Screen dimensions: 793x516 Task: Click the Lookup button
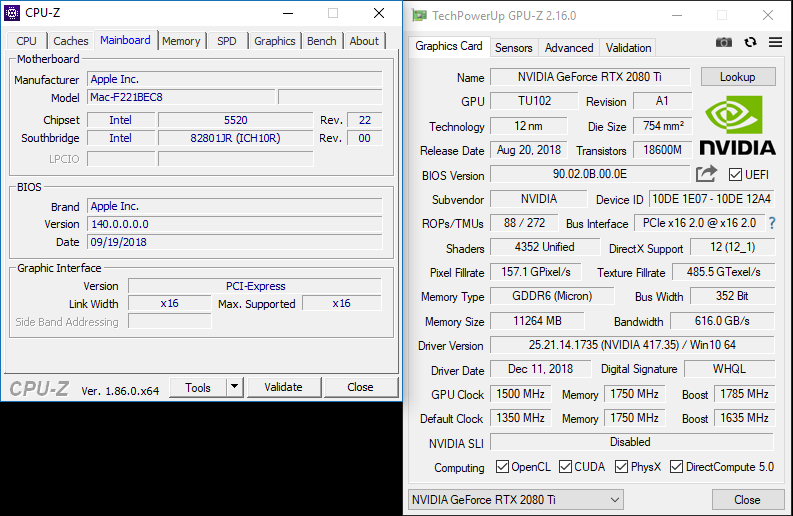[738, 77]
